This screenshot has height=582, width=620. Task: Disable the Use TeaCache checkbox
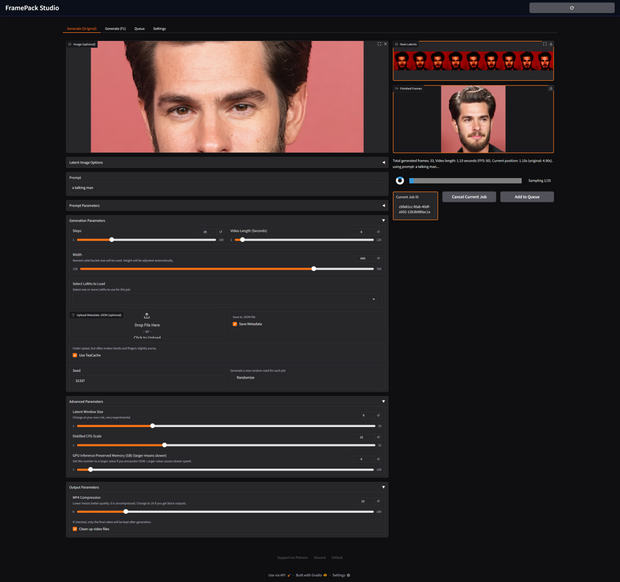75,354
